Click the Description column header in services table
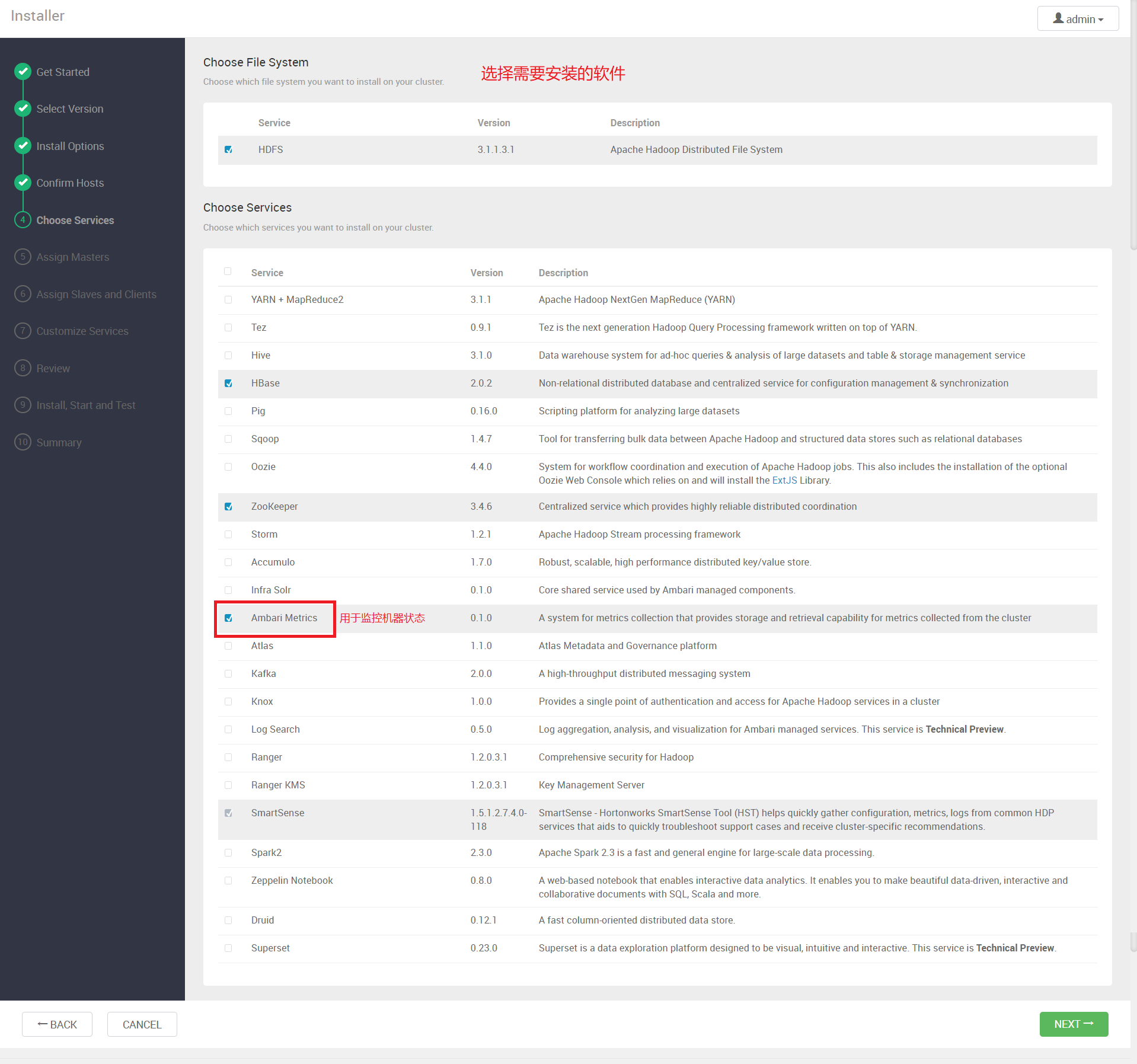This screenshot has width=1137, height=1064. (x=563, y=273)
